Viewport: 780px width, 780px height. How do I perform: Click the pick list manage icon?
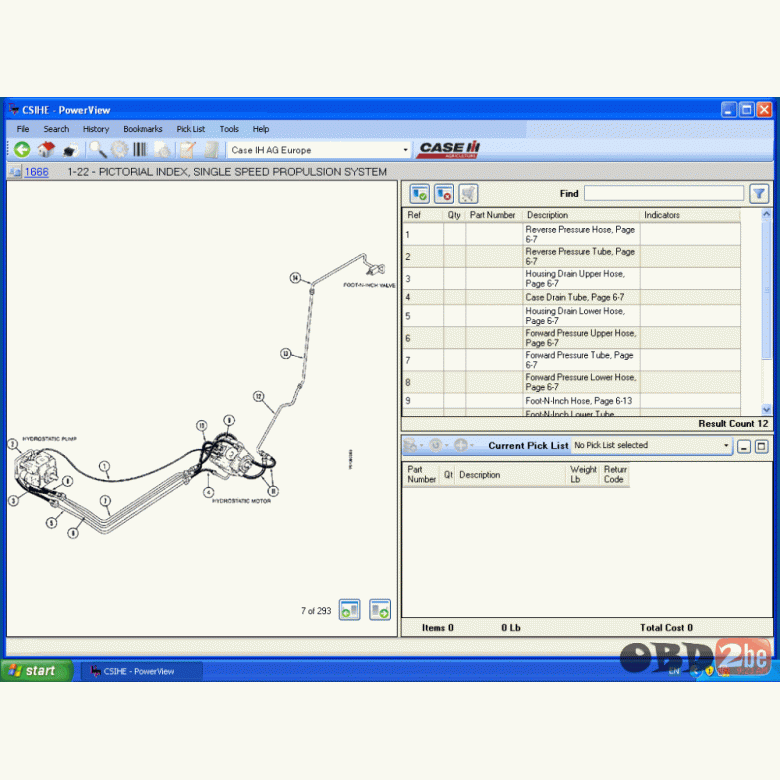point(410,445)
